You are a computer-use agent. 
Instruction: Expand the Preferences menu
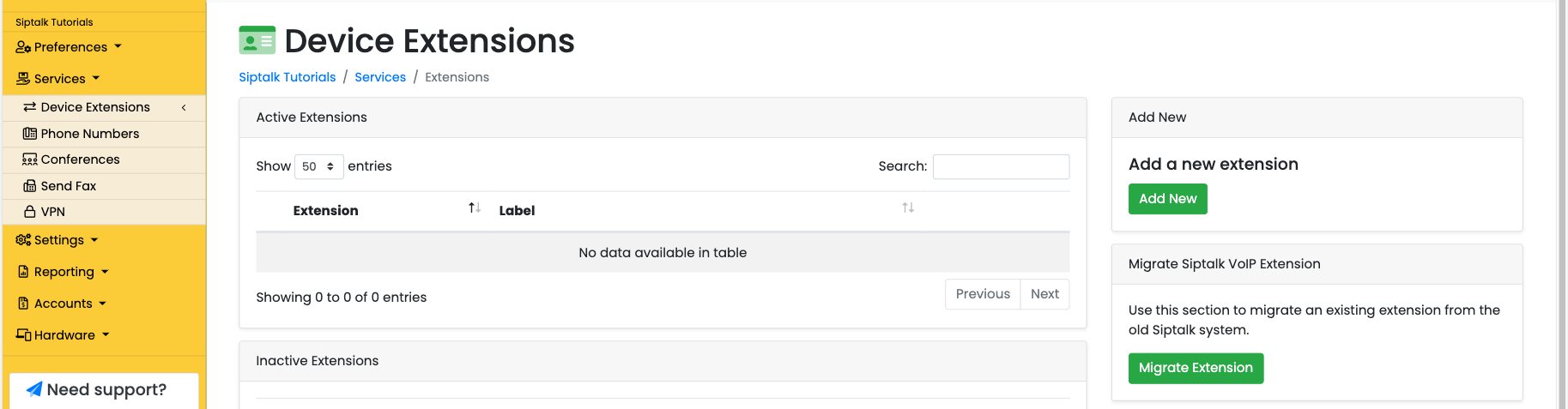tap(69, 47)
